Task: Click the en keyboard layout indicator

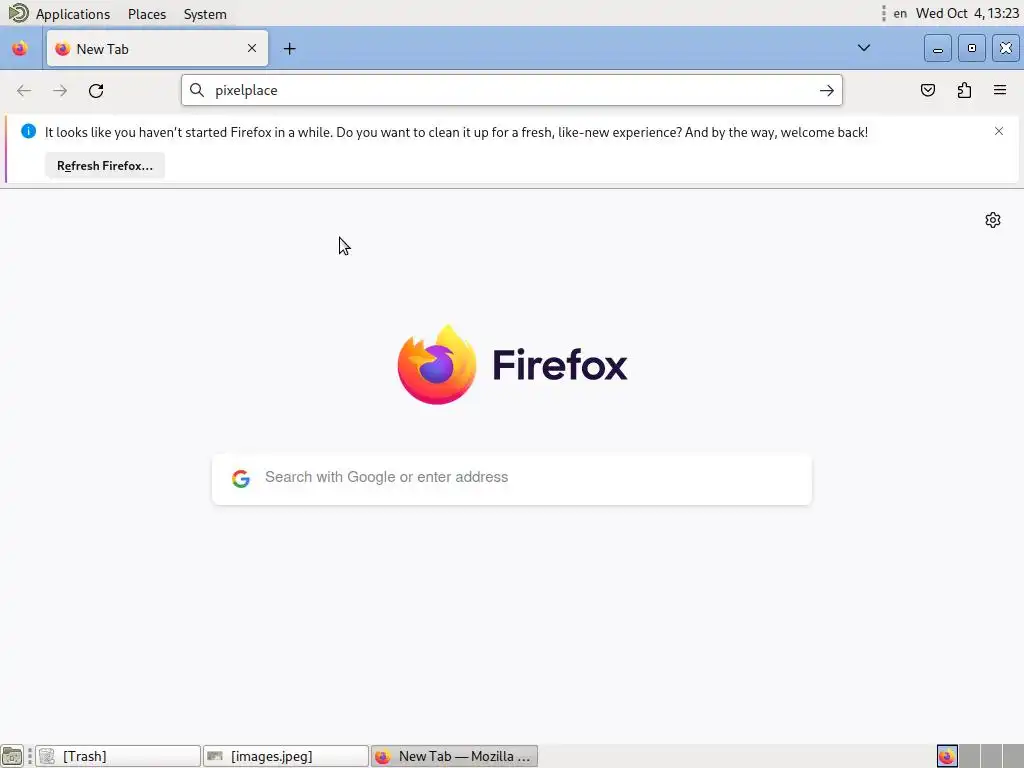Action: (x=900, y=14)
